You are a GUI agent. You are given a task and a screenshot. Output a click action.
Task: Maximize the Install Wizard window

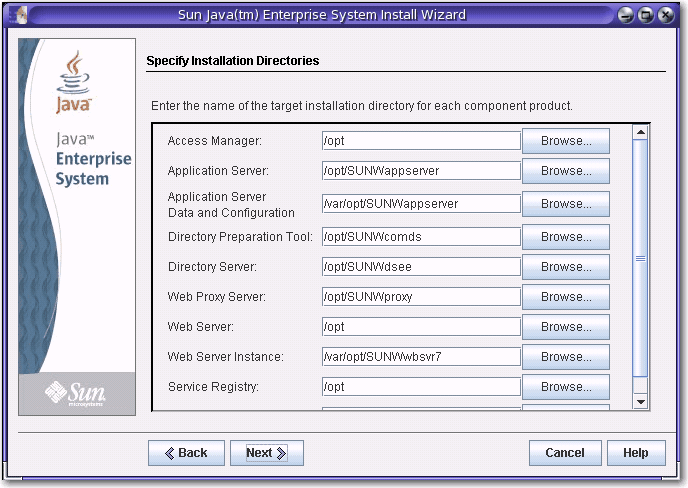pyautogui.click(x=645, y=15)
